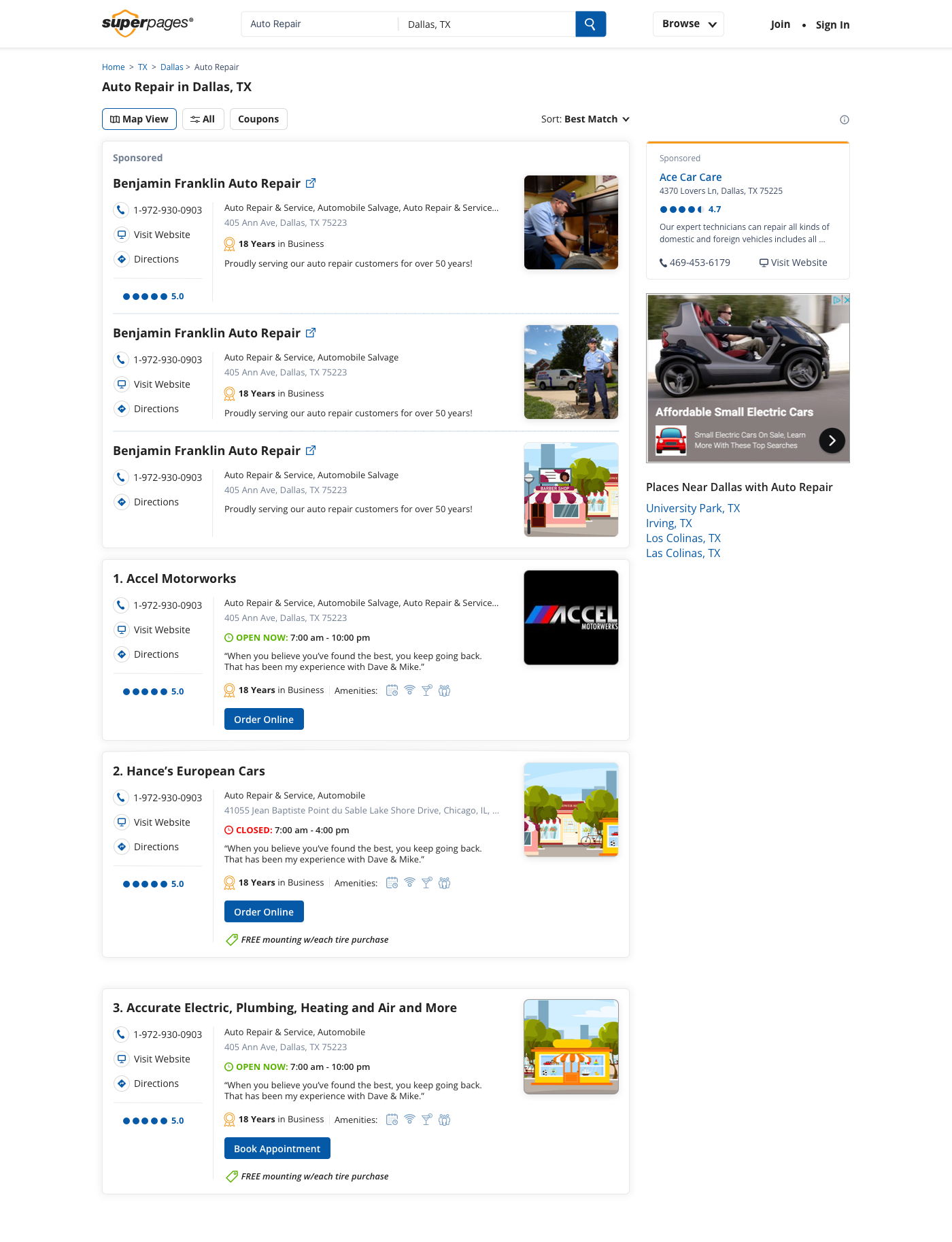The width and height of the screenshot is (952, 1242).
Task: Open the All filters button
Action: point(203,119)
